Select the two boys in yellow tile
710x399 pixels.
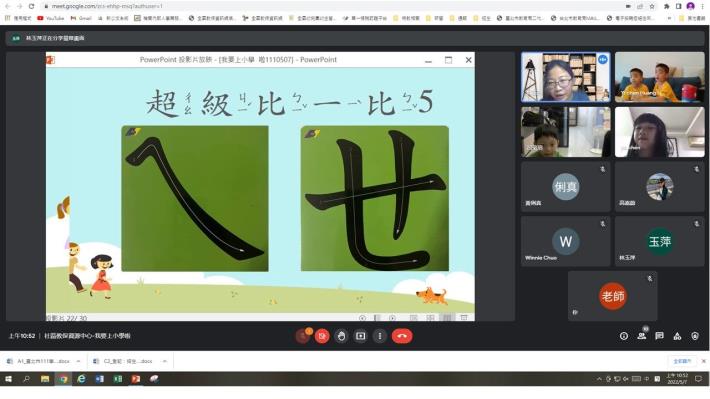[x=659, y=77]
